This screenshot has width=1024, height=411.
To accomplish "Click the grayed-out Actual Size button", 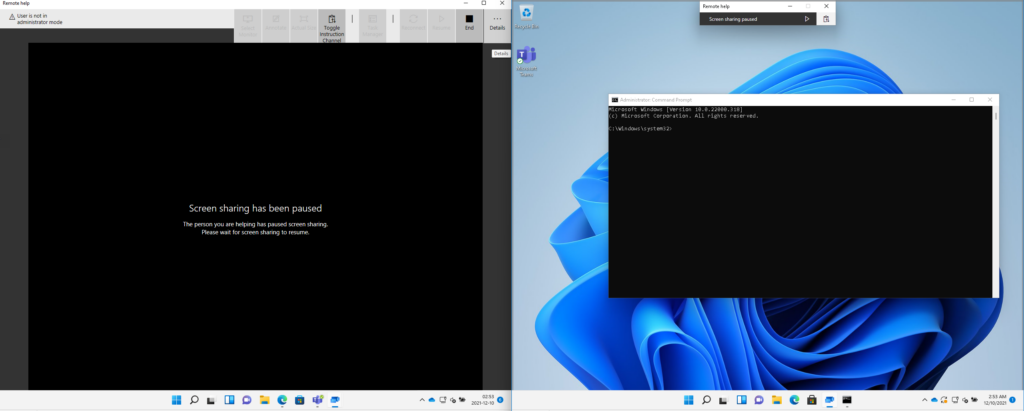I will pos(304,26).
